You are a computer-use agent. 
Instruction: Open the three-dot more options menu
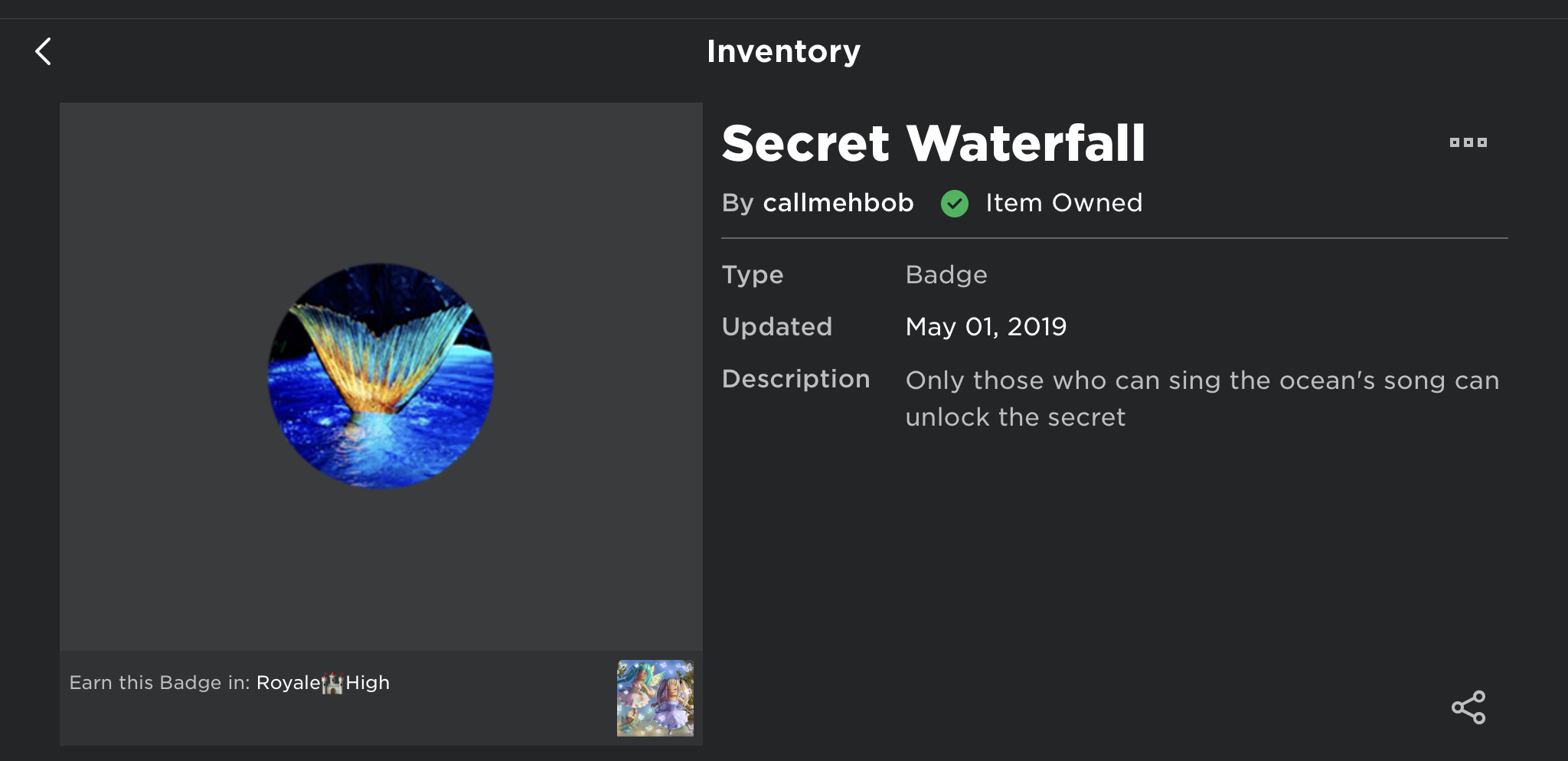coord(1468,142)
